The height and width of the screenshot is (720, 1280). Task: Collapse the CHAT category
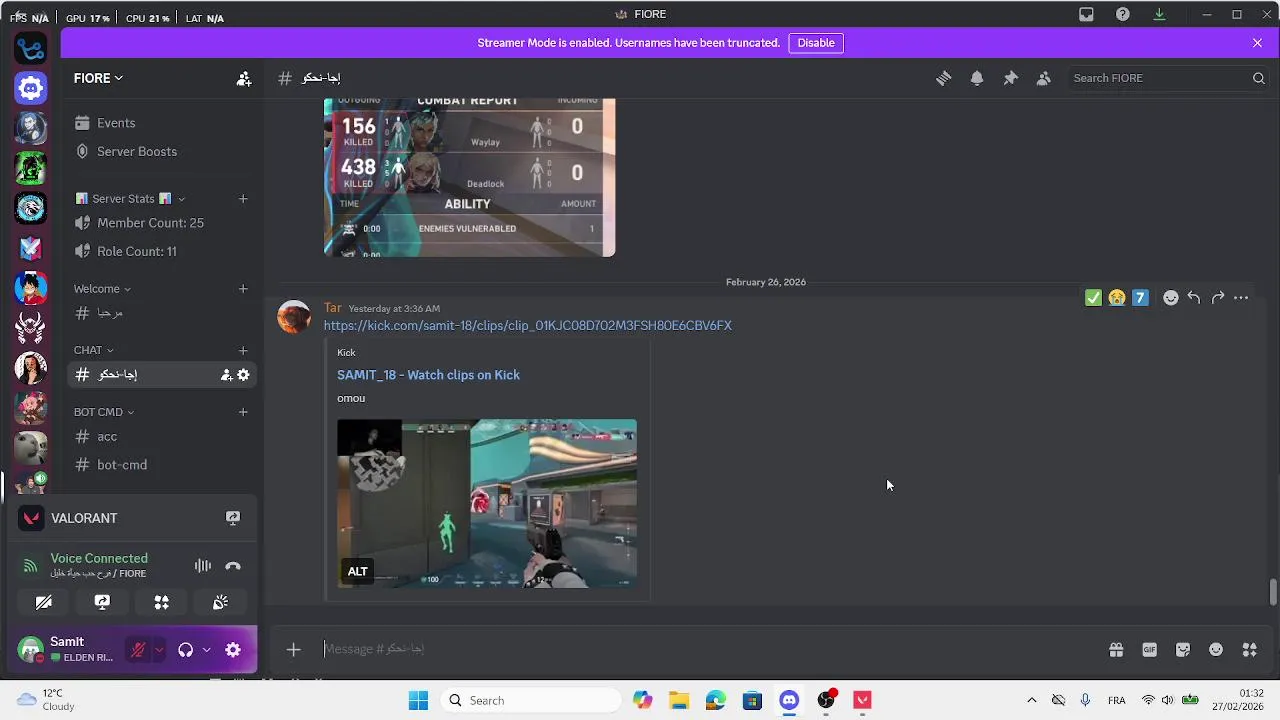click(93, 350)
